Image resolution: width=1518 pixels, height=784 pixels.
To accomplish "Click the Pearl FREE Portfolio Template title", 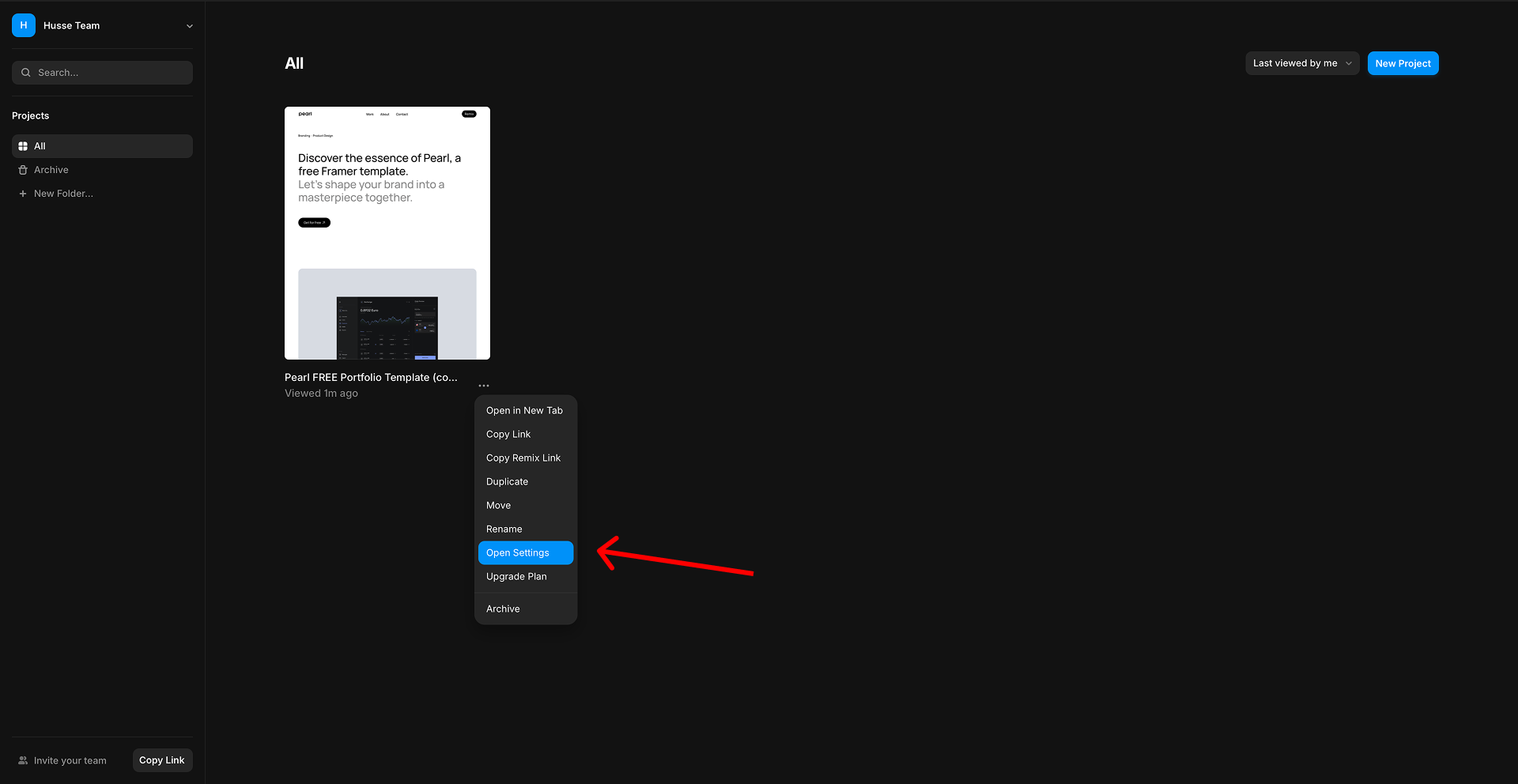I will click(x=371, y=378).
